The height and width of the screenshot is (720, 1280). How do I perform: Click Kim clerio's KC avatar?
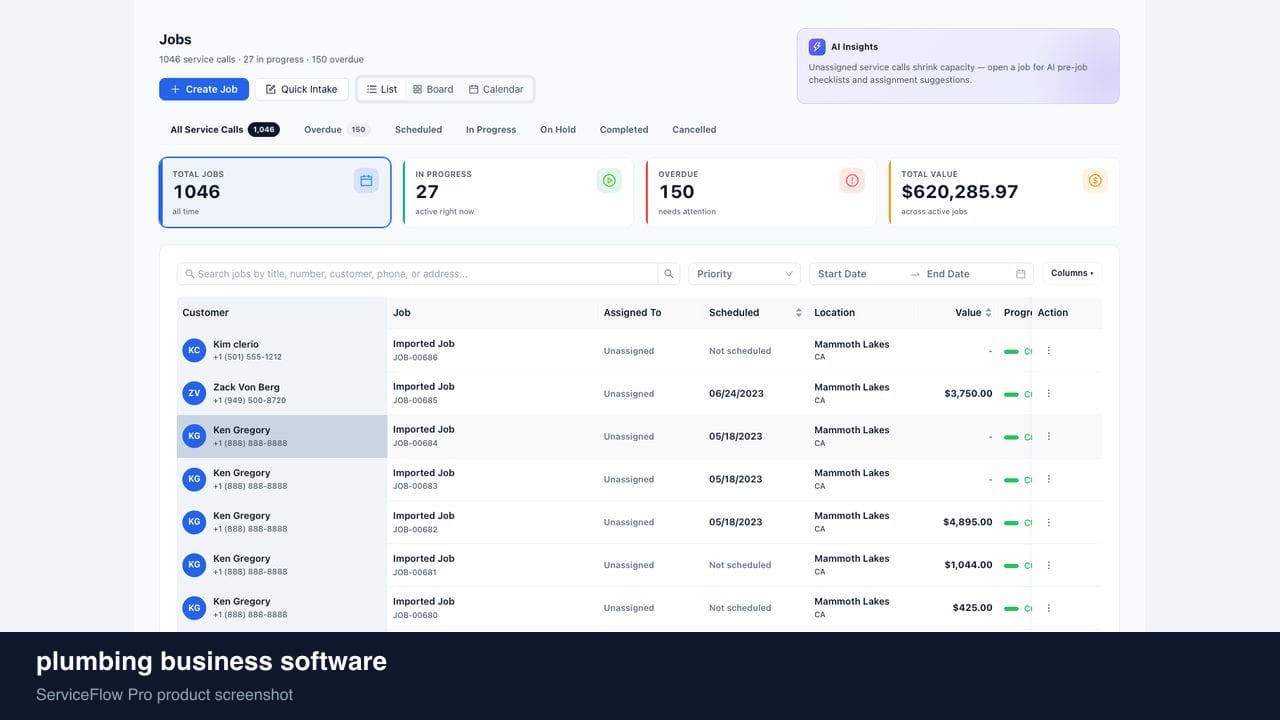[x=194, y=351]
